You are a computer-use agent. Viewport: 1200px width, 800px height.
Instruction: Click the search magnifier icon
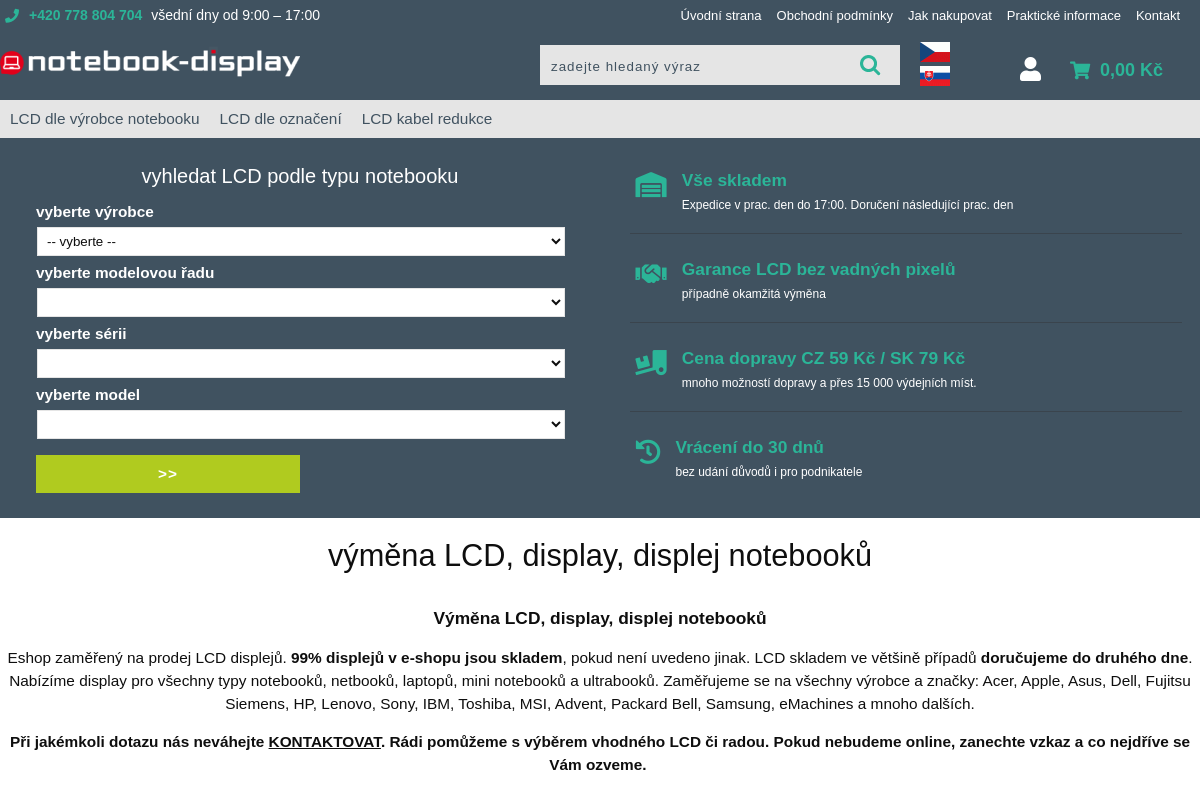[869, 64]
